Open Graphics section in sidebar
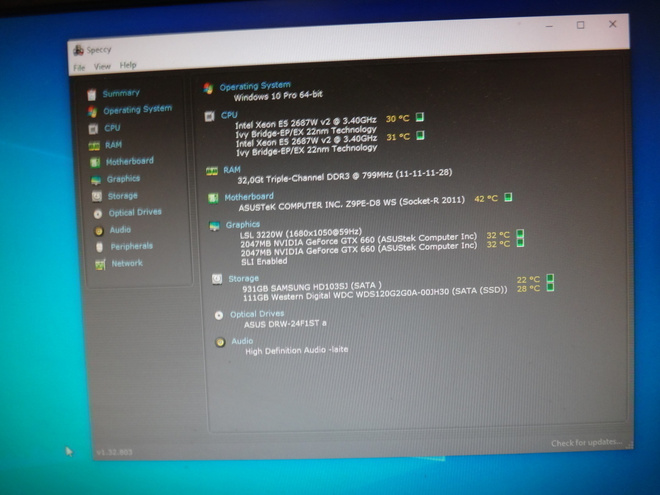The height and width of the screenshot is (495, 660). 123,178
